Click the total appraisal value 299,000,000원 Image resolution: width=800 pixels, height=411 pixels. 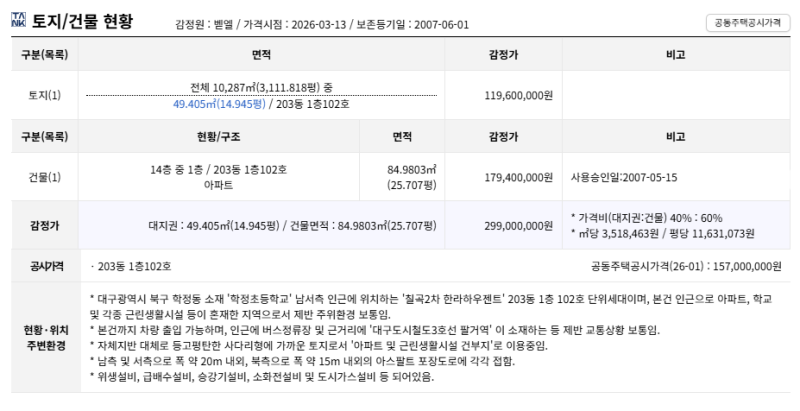518,225
